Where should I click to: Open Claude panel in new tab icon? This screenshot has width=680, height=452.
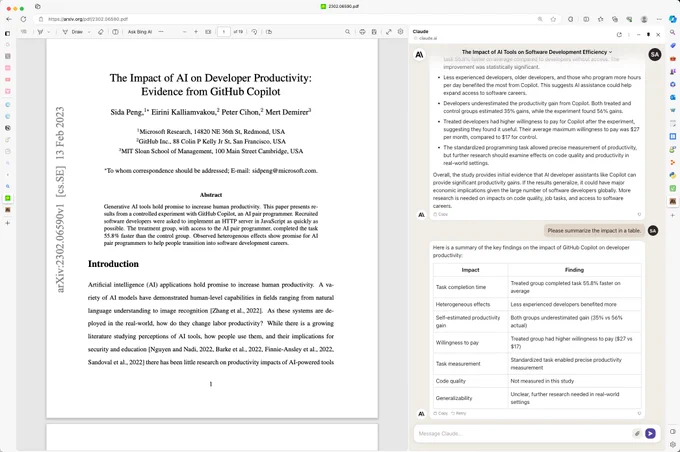(x=619, y=34)
